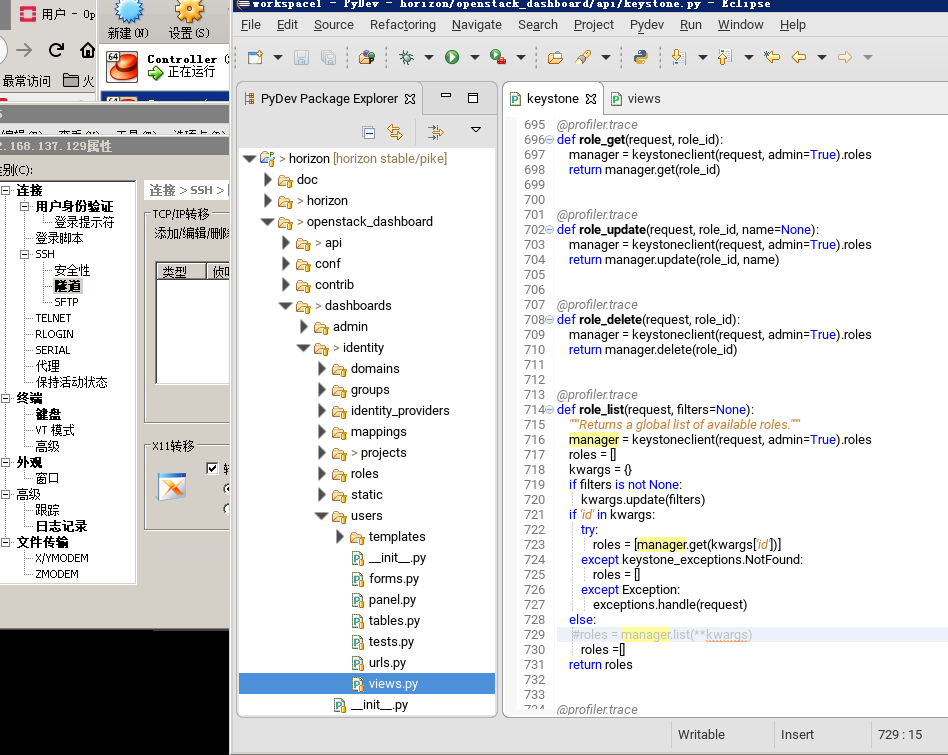Click the yellow Back navigation arrow

(798, 58)
